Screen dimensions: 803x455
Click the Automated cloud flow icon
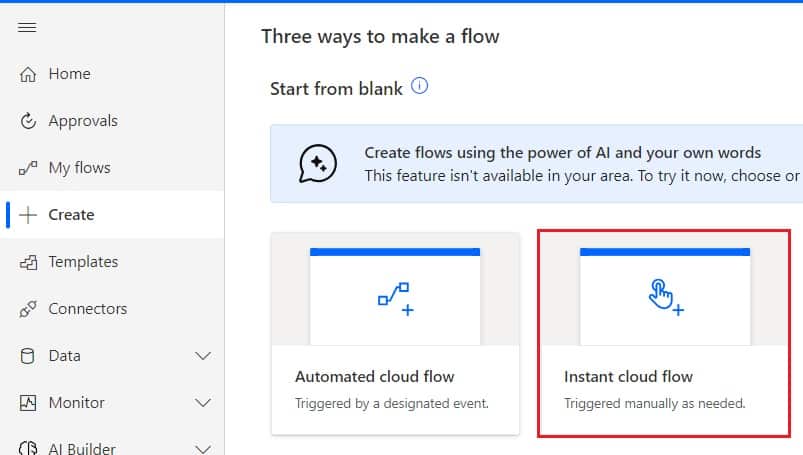pos(395,299)
